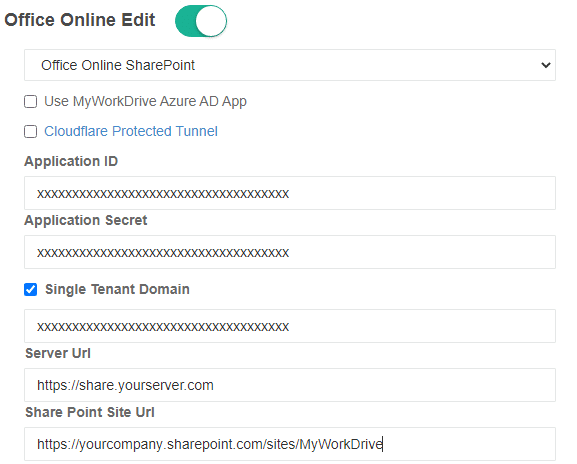Turn off the Office Online Edit switch
Screen dimensions: 577x464
tap(201, 21)
